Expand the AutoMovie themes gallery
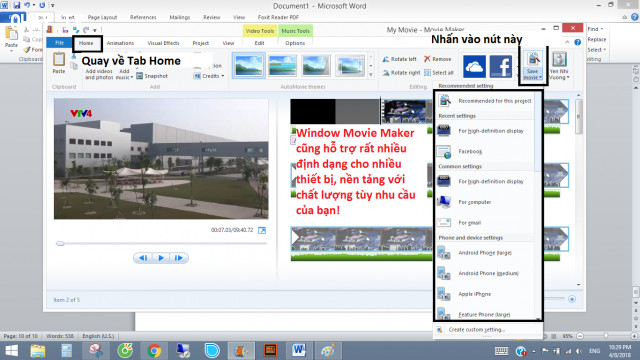This screenshot has width=640, height=360. [371, 75]
